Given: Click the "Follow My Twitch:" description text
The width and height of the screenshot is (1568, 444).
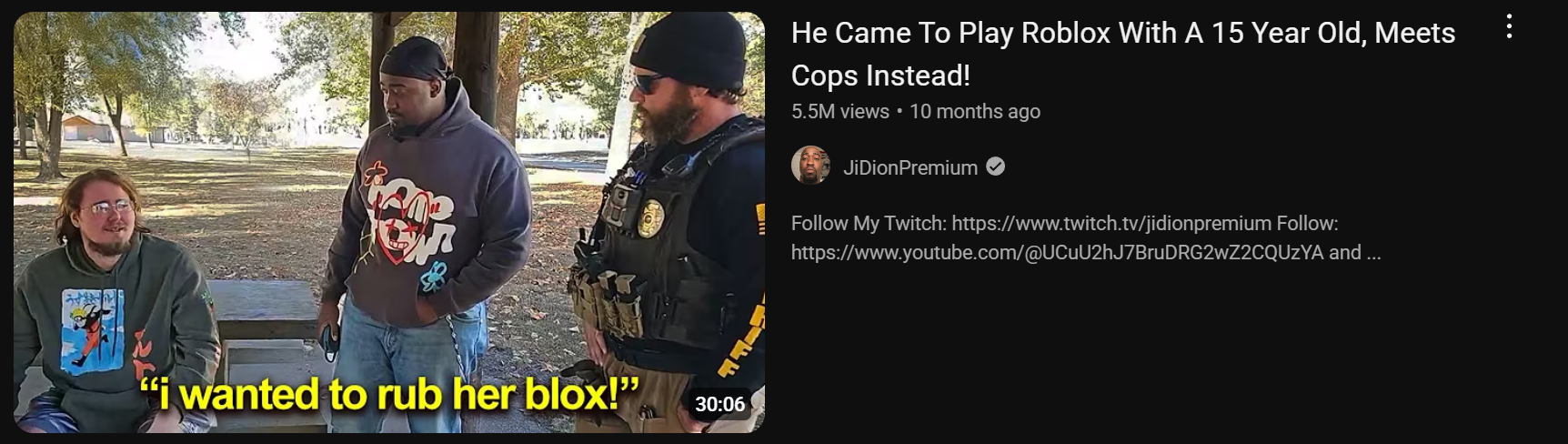Looking at the screenshot, I should (869, 223).
